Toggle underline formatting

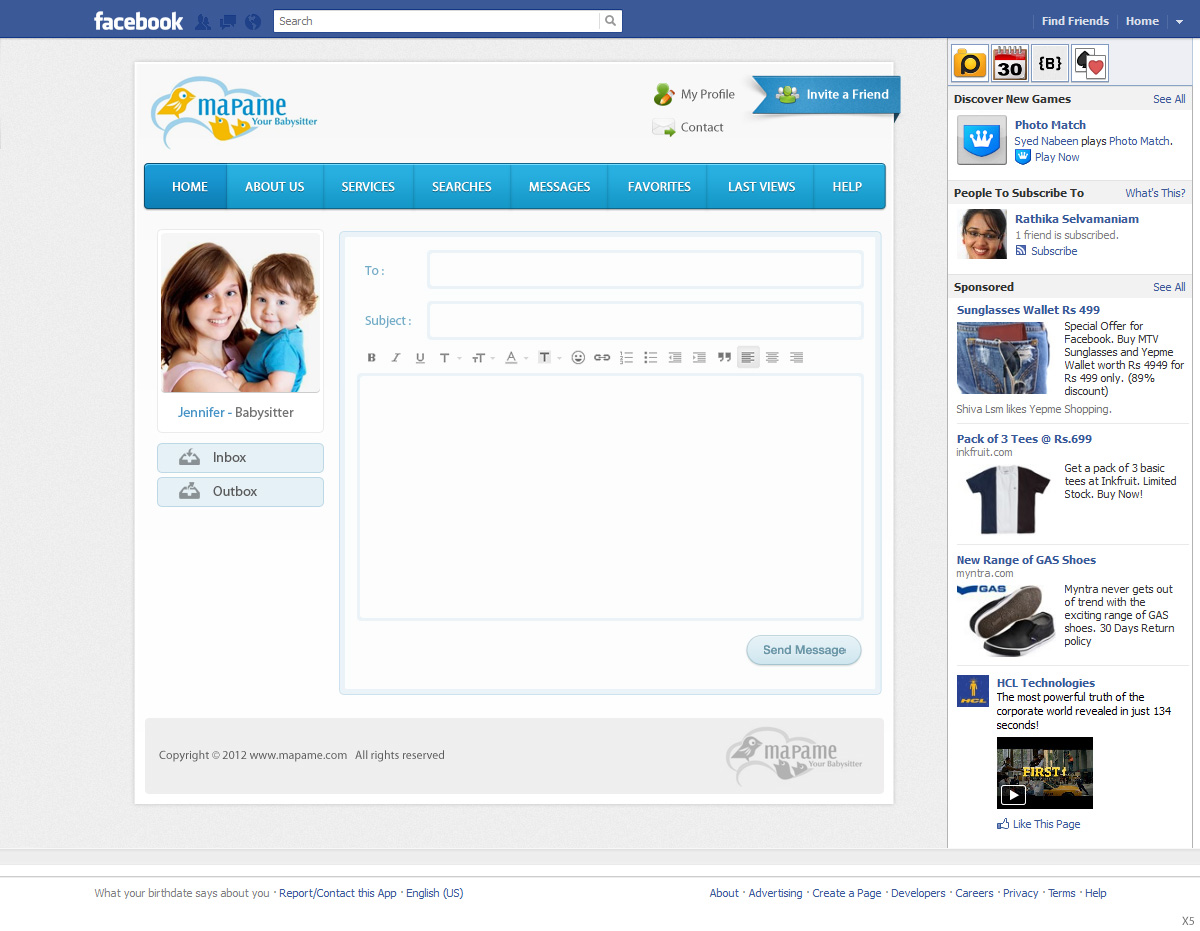pos(420,357)
